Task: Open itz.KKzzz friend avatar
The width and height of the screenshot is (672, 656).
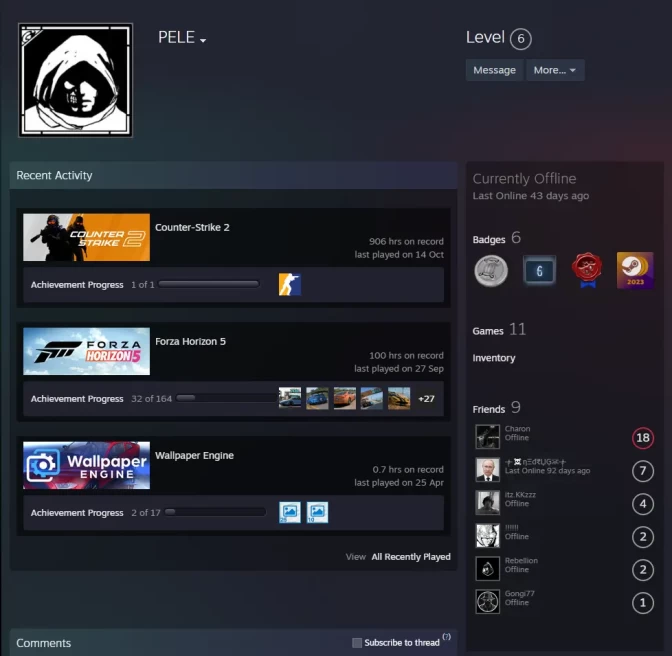Action: (x=488, y=503)
